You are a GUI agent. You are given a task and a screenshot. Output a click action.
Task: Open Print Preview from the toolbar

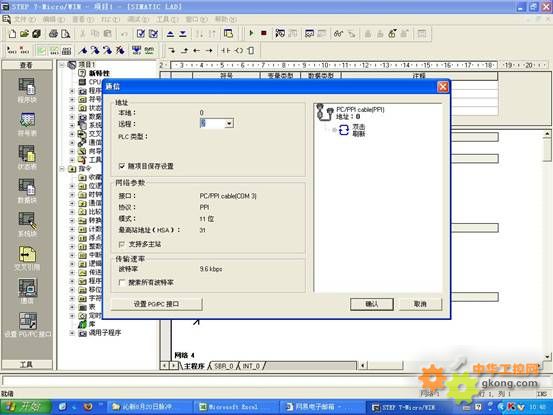pyautogui.click(x=65, y=34)
